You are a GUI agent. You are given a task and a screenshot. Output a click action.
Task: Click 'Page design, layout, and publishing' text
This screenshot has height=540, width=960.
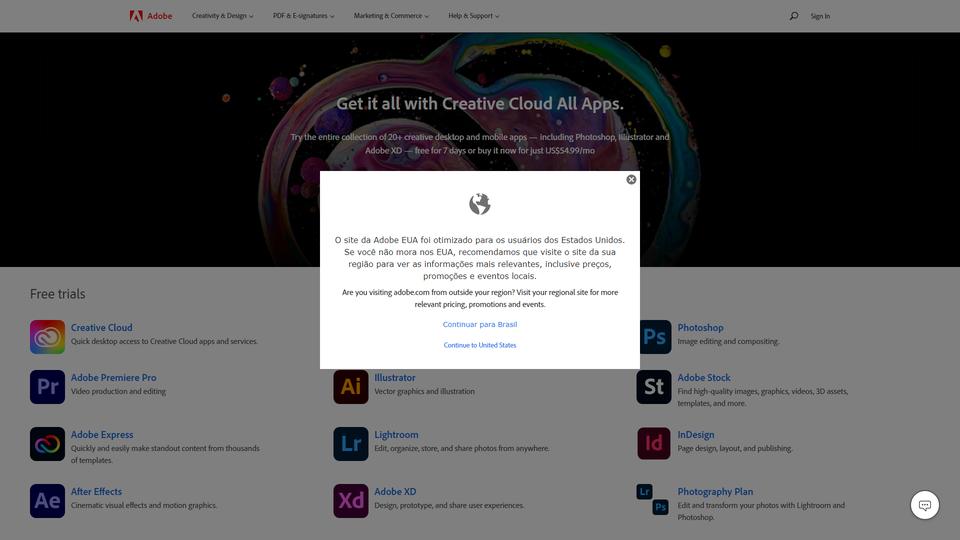point(735,449)
